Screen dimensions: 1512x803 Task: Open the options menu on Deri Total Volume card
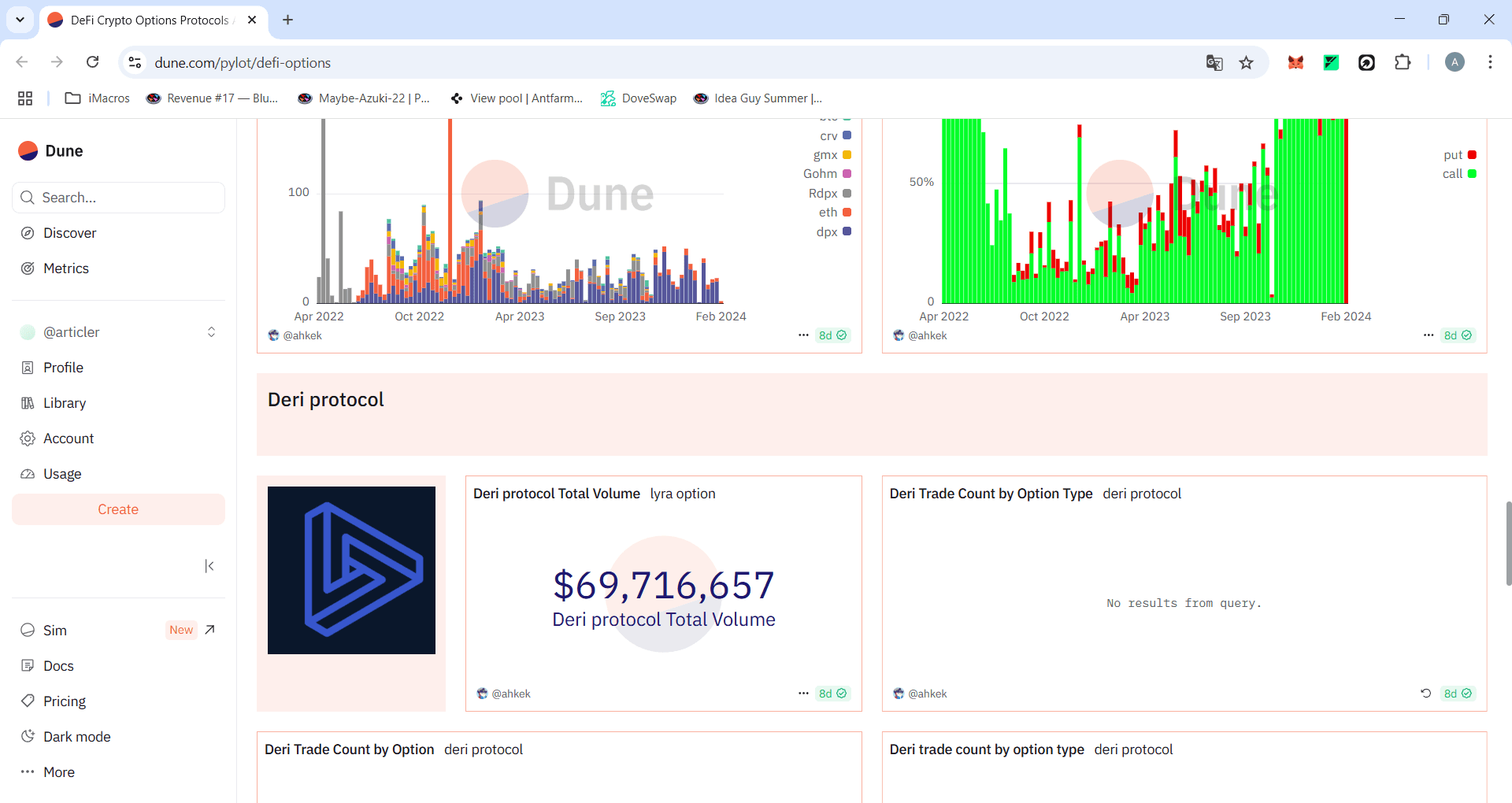tap(803, 694)
